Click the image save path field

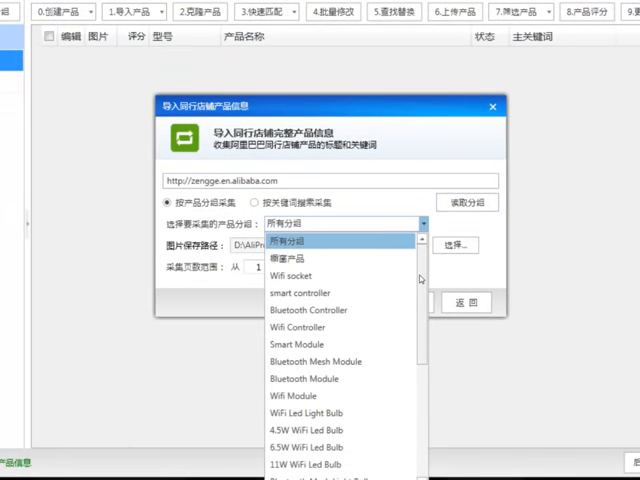coord(247,245)
